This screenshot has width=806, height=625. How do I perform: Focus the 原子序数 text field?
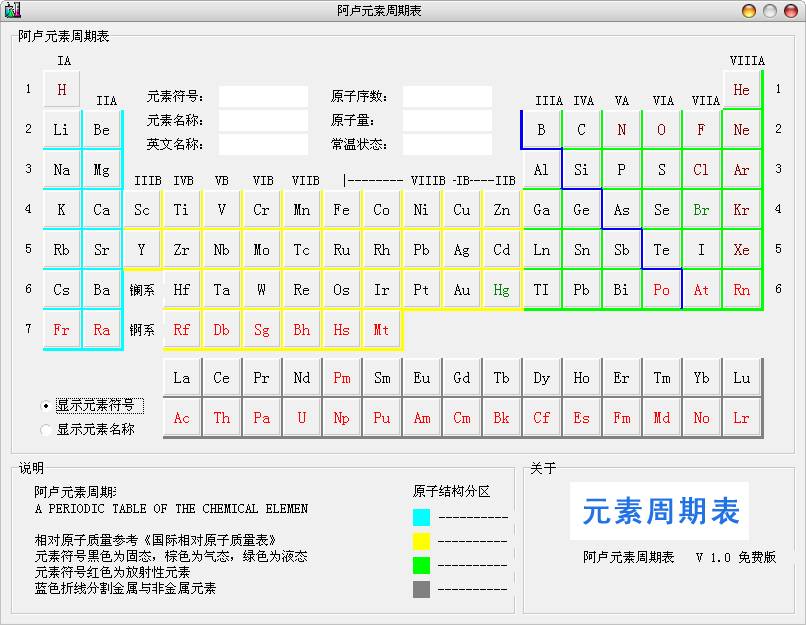[447, 97]
